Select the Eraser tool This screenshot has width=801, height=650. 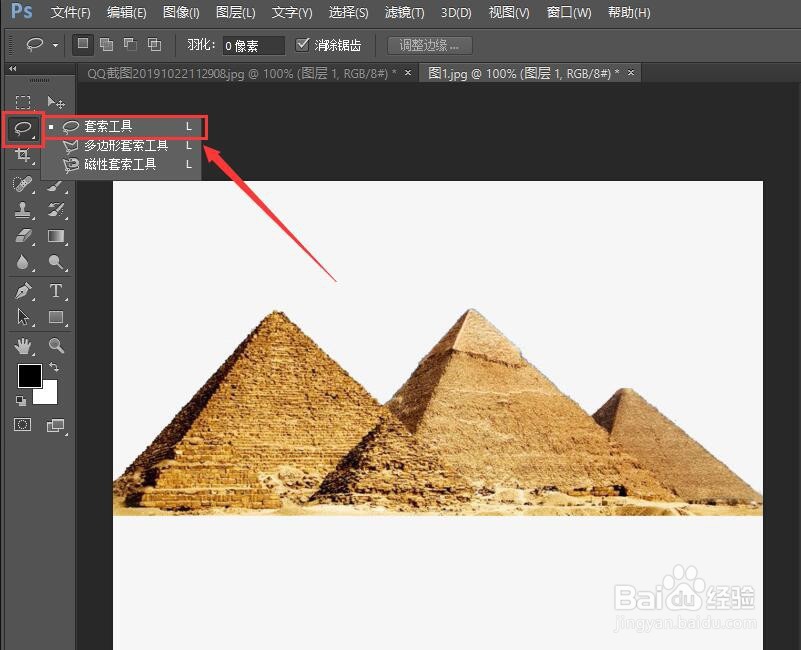click(24, 237)
